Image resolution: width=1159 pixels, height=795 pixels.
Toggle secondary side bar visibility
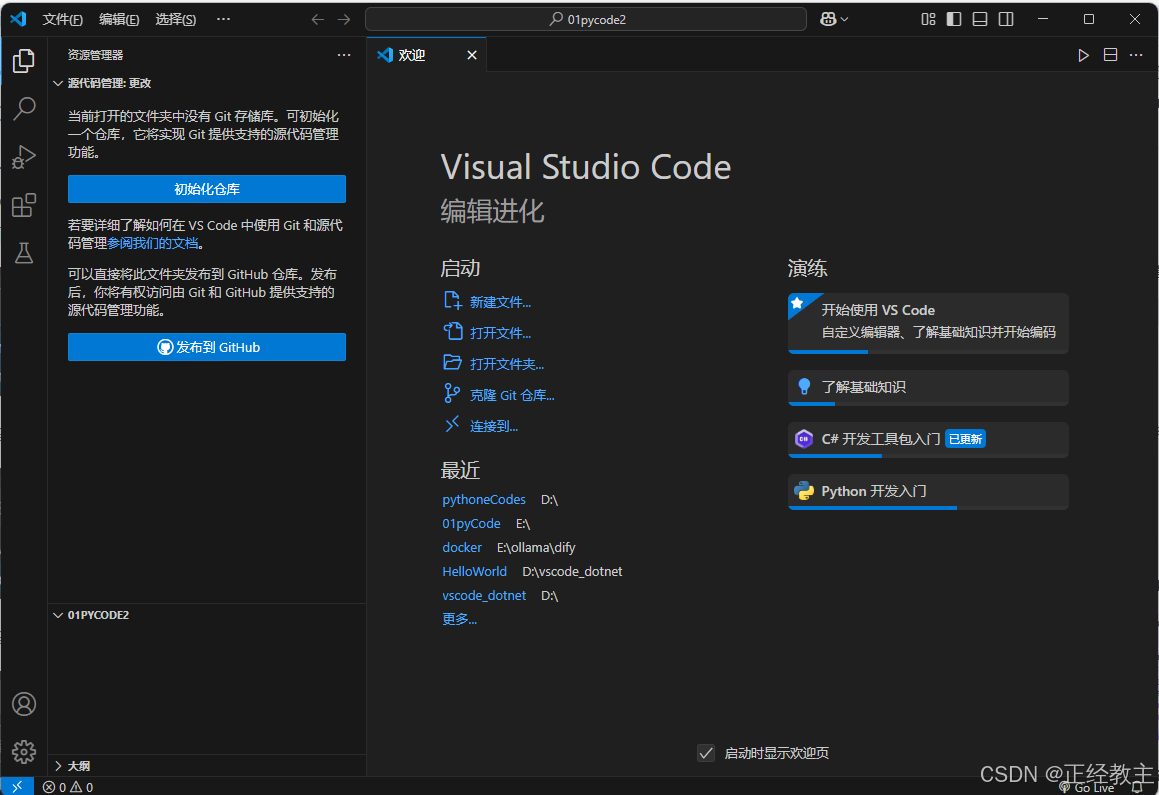coord(1006,19)
